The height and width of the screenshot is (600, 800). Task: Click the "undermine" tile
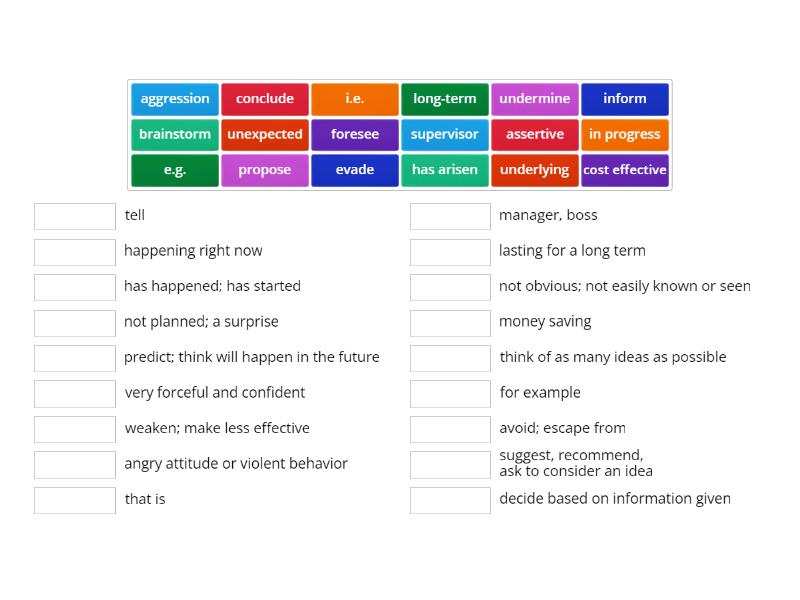click(534, 98)
